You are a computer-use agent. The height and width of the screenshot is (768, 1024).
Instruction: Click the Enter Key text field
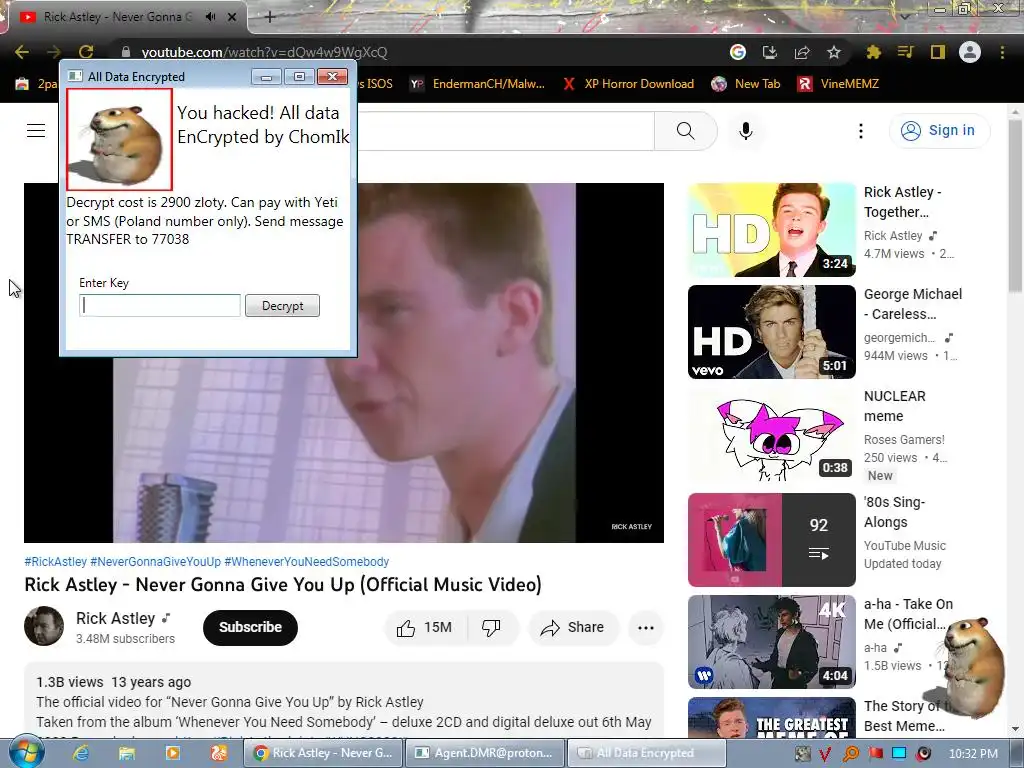click(x=160, y=306)
